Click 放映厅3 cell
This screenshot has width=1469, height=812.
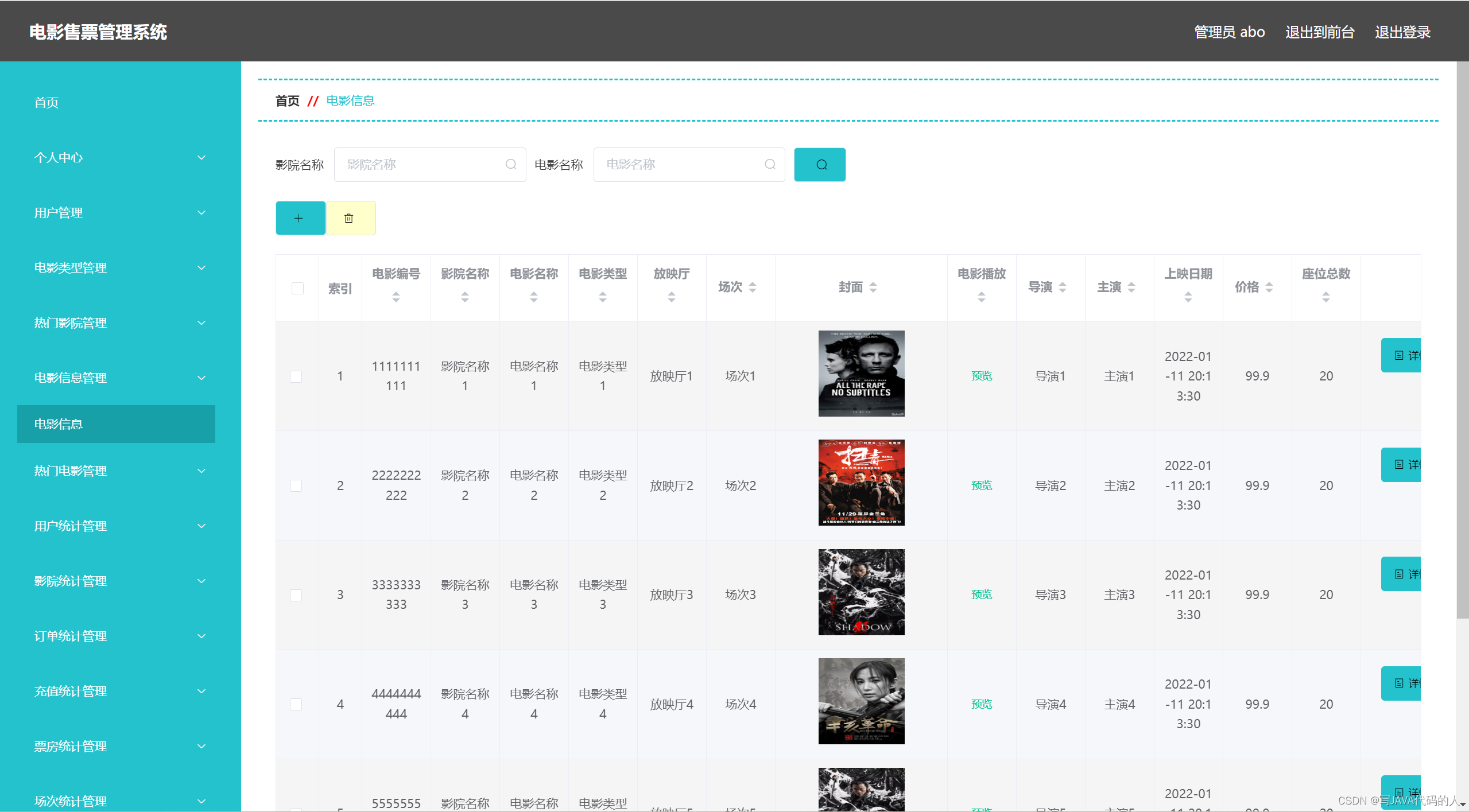tap(672, 595)
